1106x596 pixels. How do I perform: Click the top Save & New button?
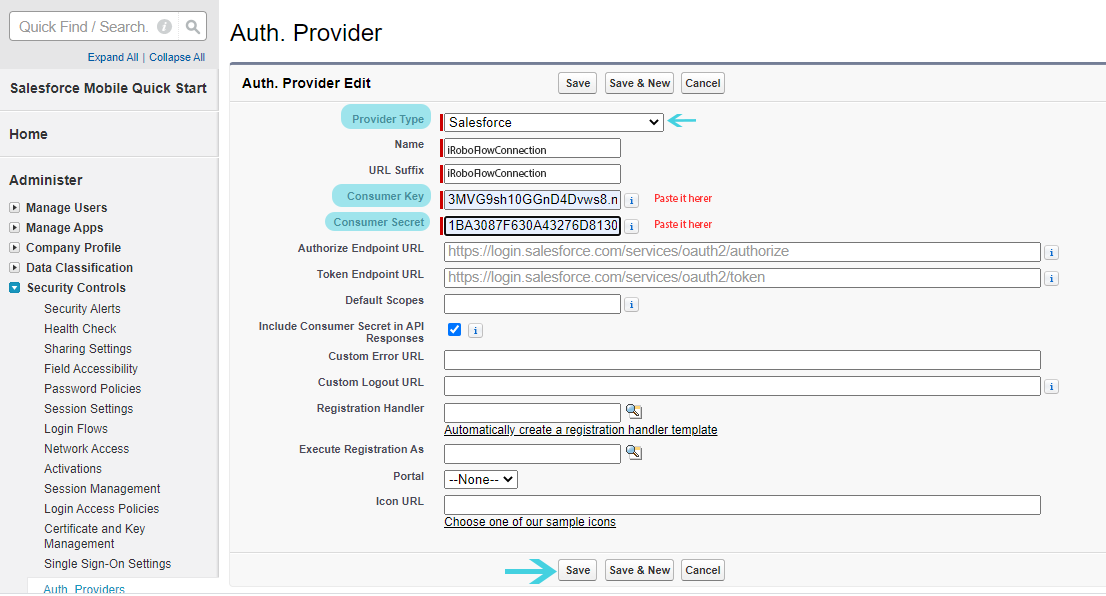(x=640, y=83)
